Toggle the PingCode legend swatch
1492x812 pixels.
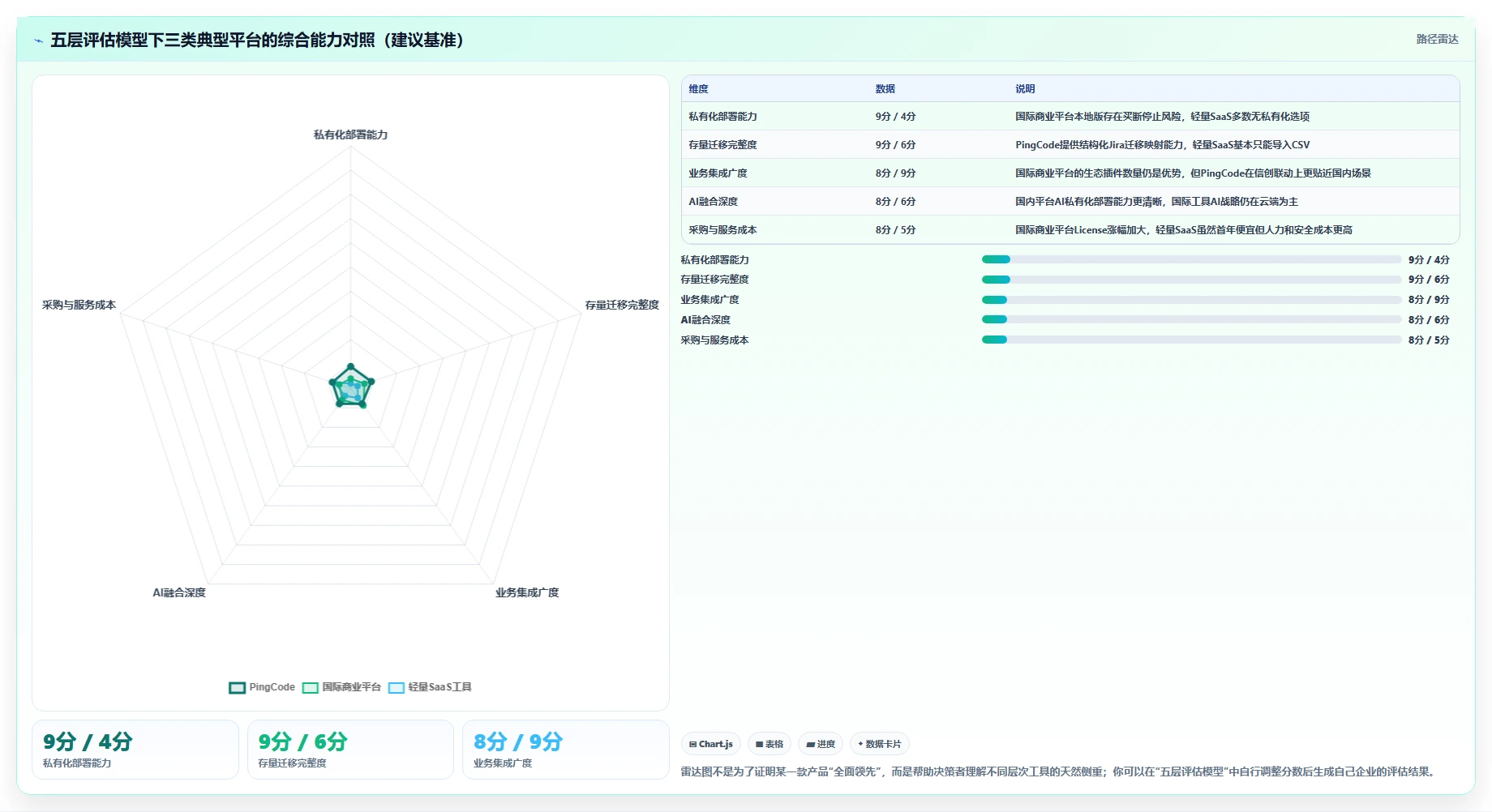pos(237,687)
